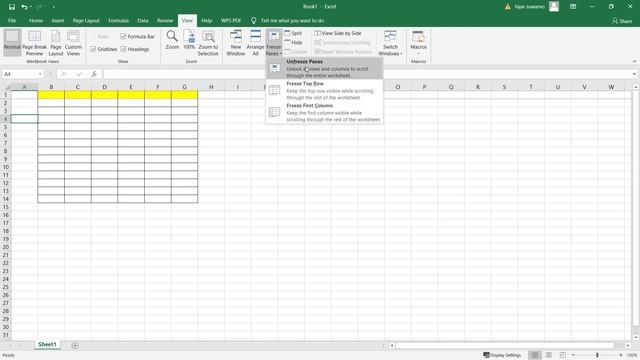Set zoom to 100%
Viewport: 640px width, 360px height.
coord(189,40)
